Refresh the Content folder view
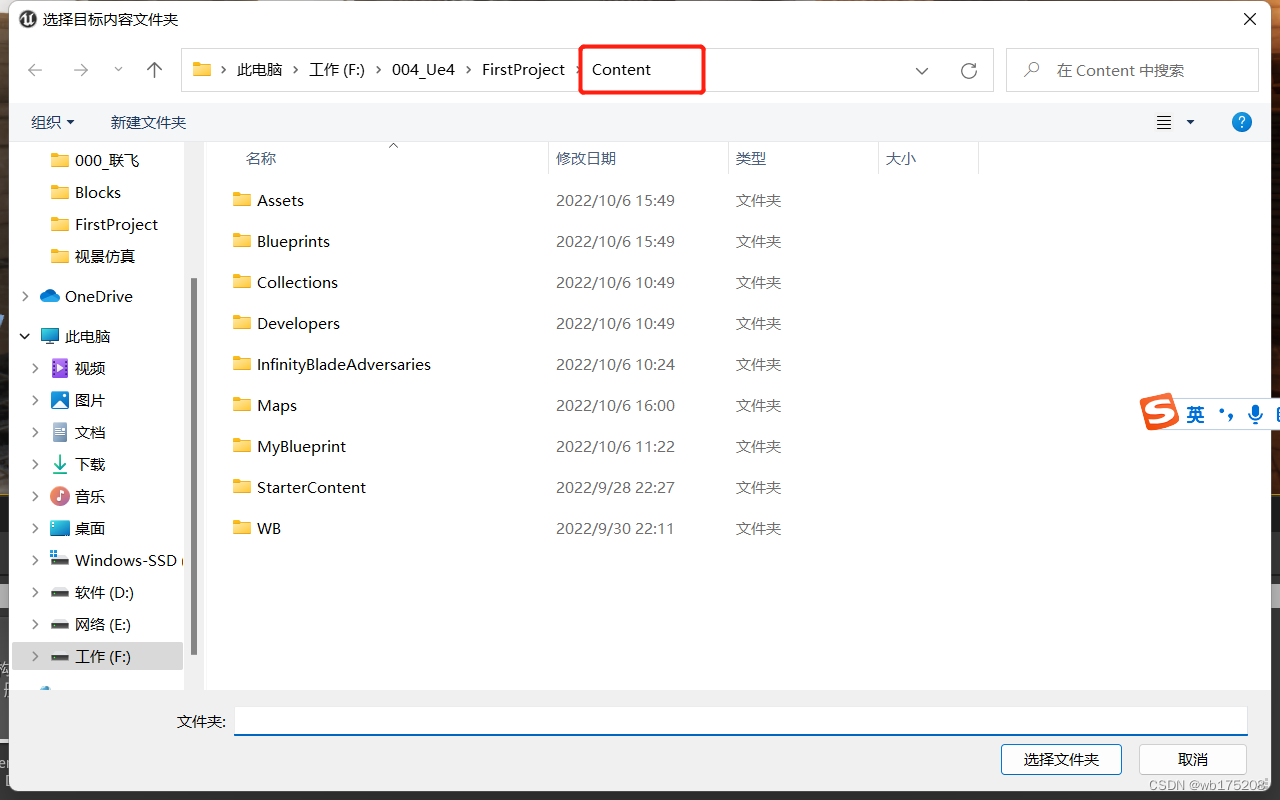Viewport: 1280px width, 800px height. [x=968, y=71]
